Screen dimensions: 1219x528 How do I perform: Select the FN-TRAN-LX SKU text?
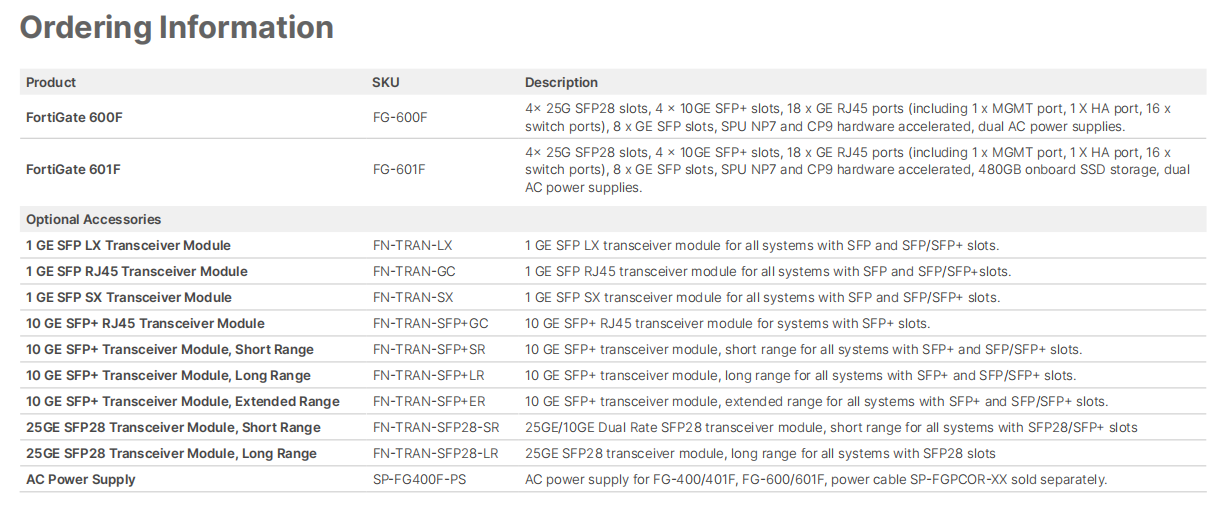[412, 245]
